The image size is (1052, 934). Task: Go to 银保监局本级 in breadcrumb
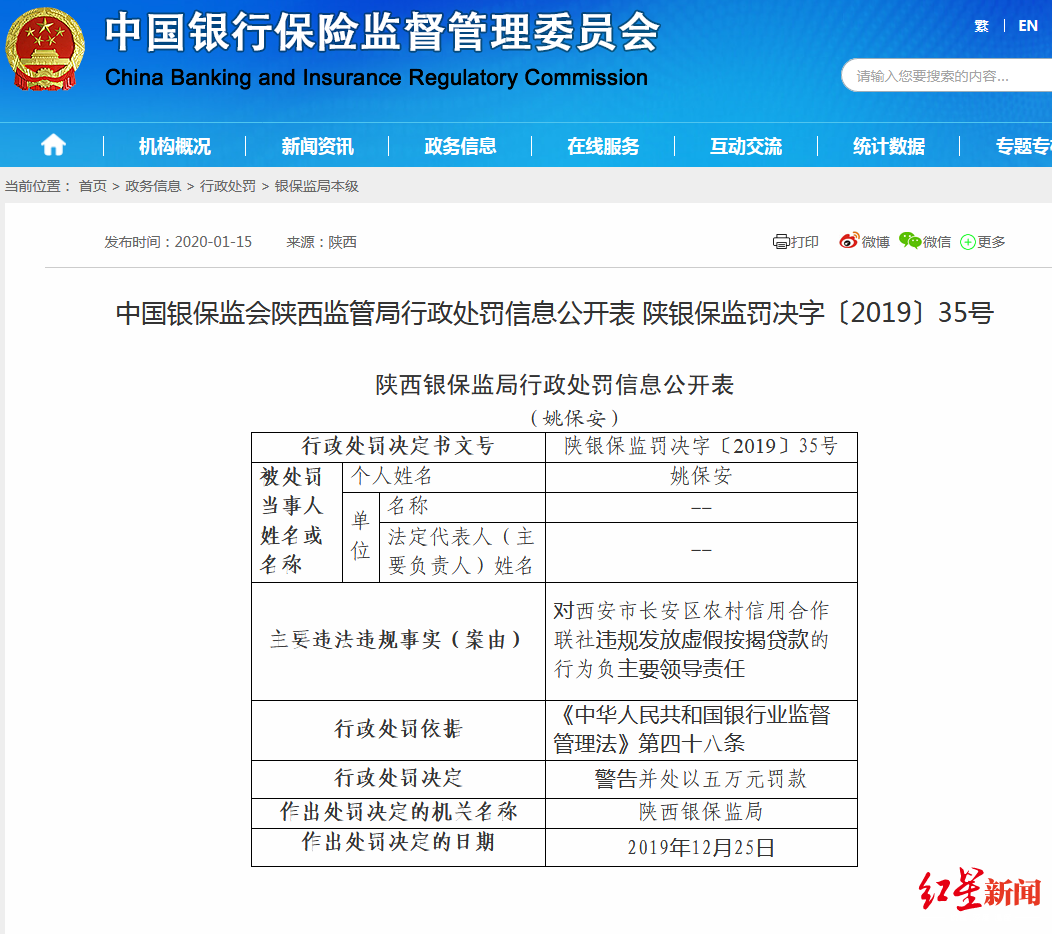(x=317, y=186)
